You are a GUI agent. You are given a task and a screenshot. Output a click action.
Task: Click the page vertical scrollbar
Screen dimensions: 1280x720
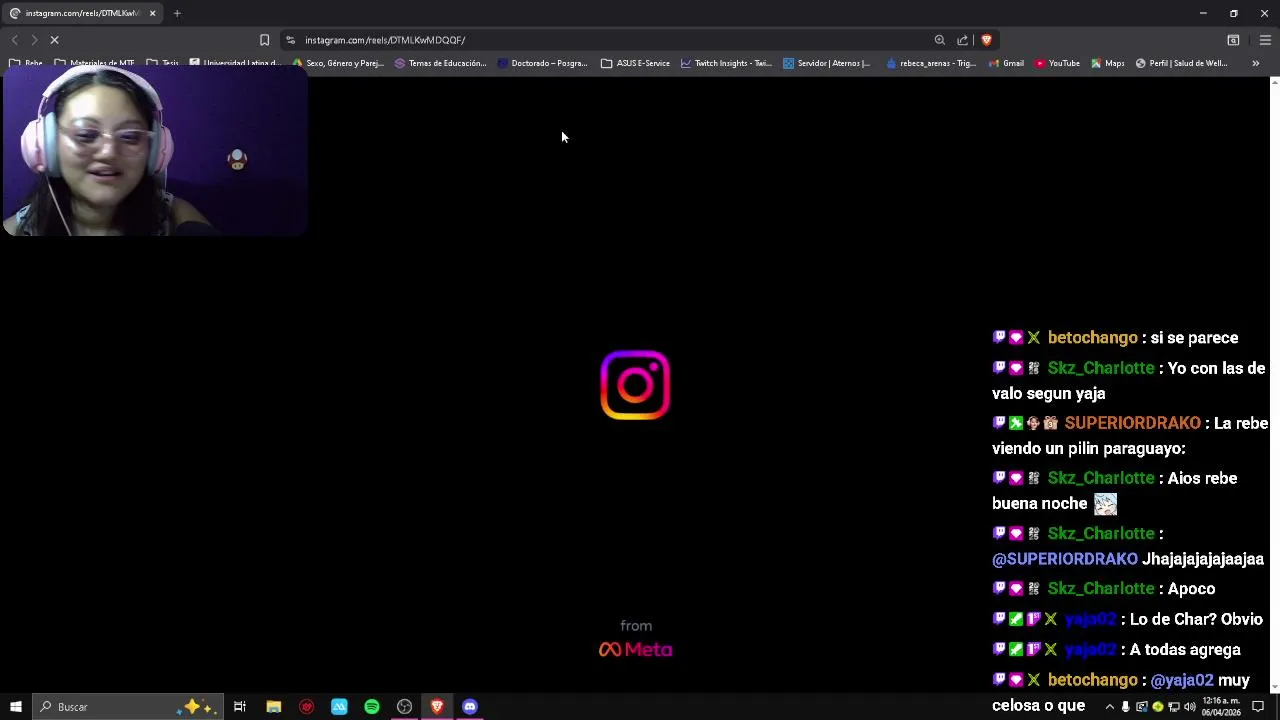pyautogui.click(x=1274, y=385)
